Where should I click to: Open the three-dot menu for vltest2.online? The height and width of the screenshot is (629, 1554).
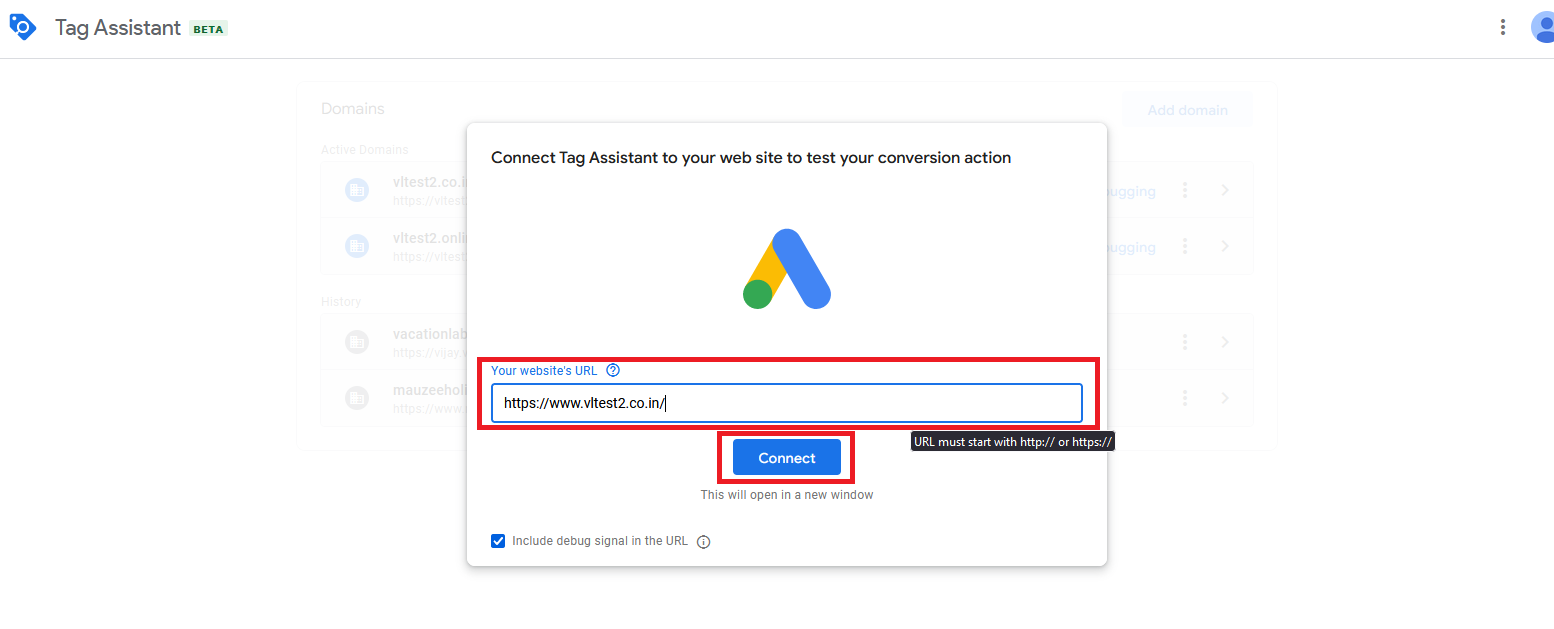pyautogui.click(x=1185, y=246)
